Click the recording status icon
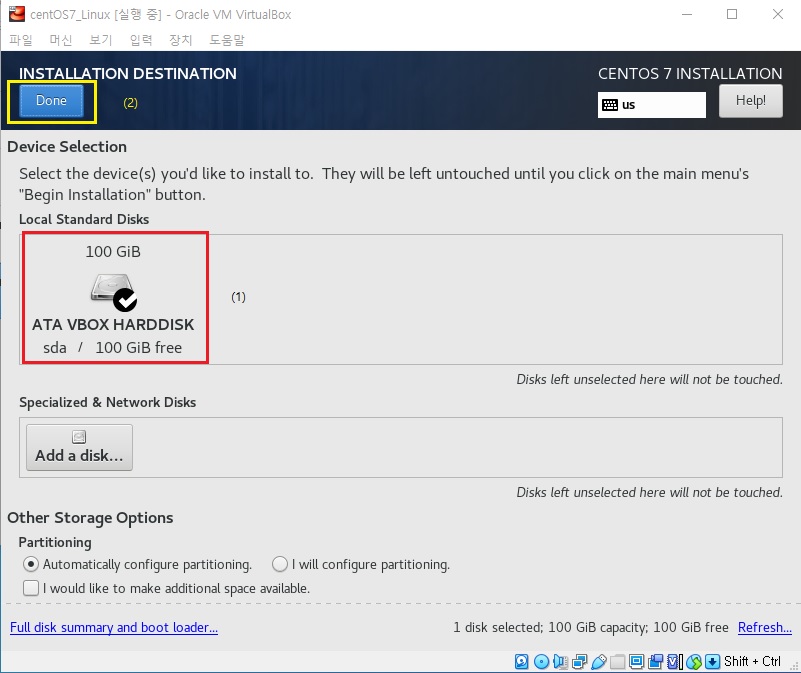 (655, 661)
